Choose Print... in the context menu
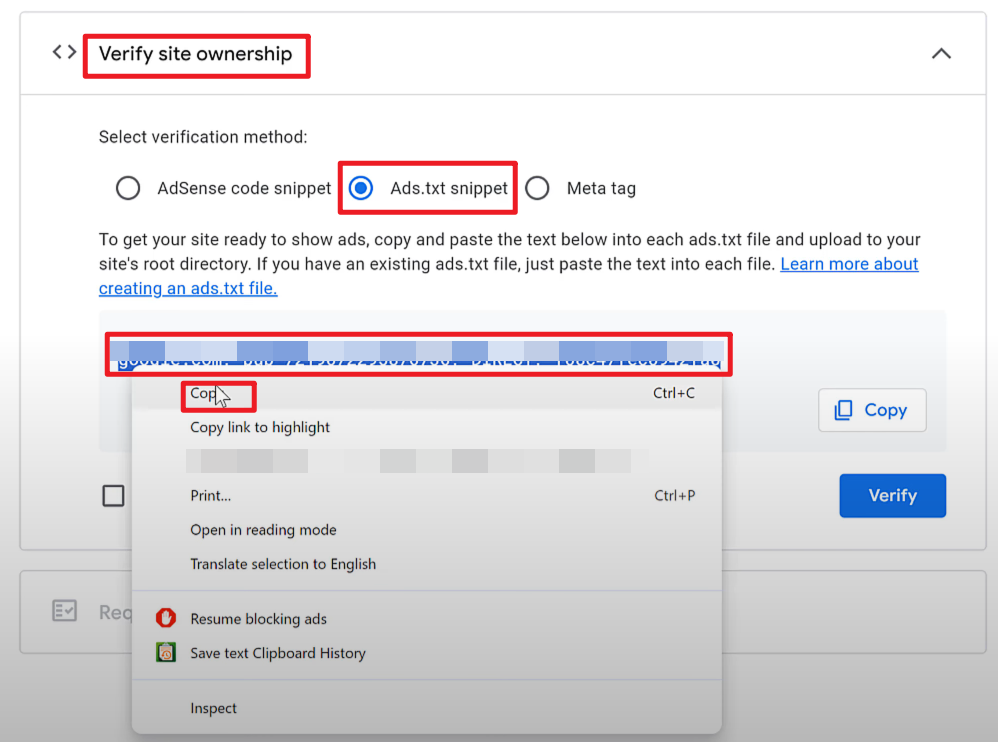Screen dimensions: 998x742 426,496
